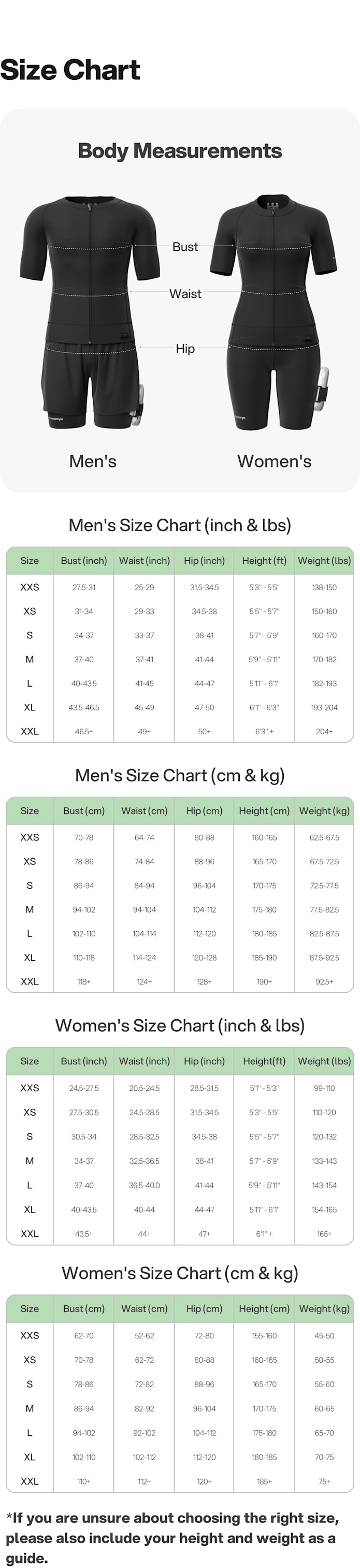Click Height(ft) header in women's inch table
The image size is (360, 1568).
point(264,1061)
